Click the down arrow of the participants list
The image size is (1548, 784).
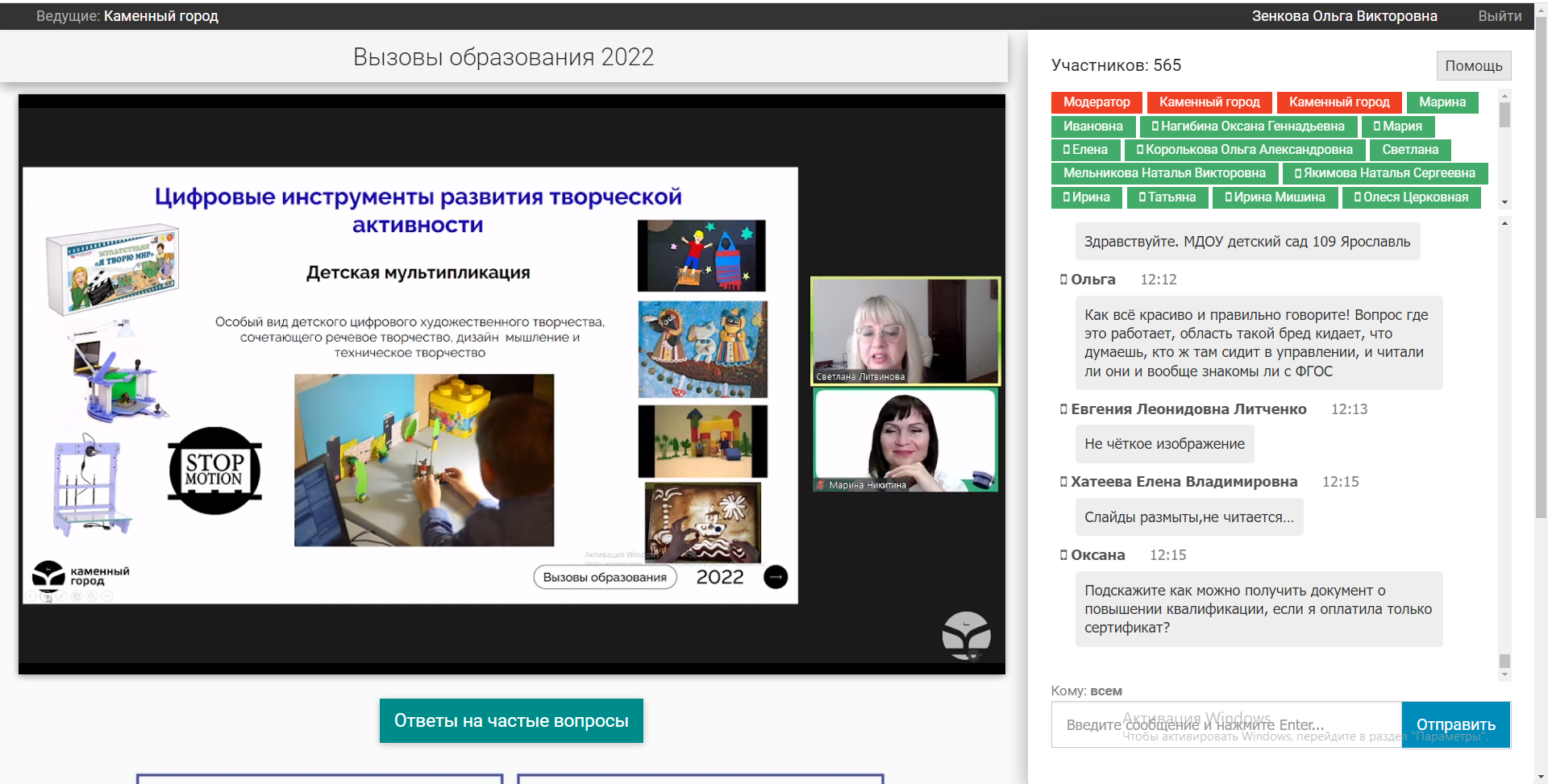(1504, 202)
